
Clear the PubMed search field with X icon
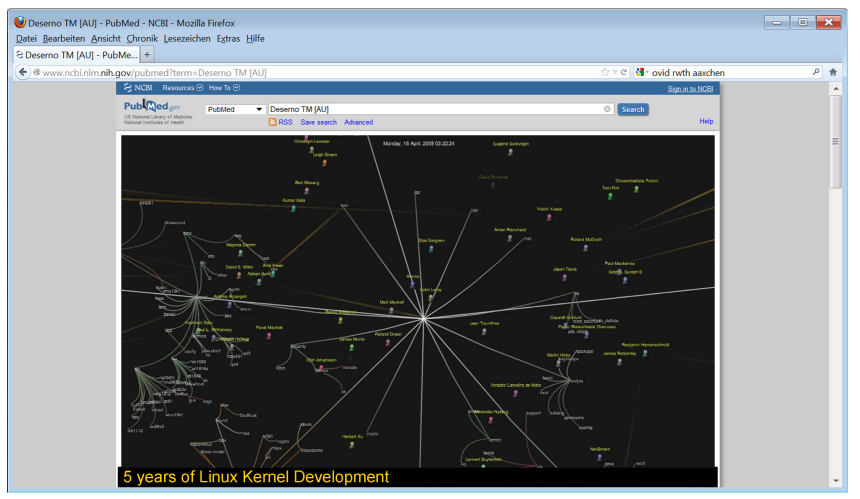[607, 109]
